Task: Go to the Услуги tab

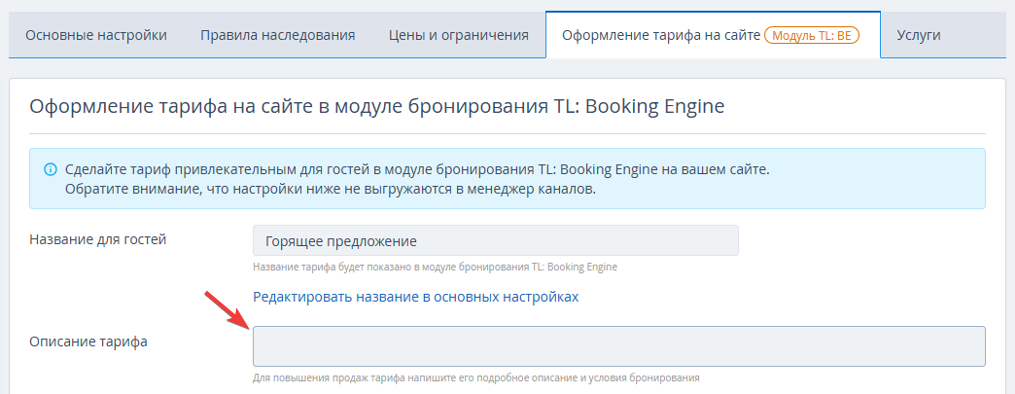Action: [919, 35]
